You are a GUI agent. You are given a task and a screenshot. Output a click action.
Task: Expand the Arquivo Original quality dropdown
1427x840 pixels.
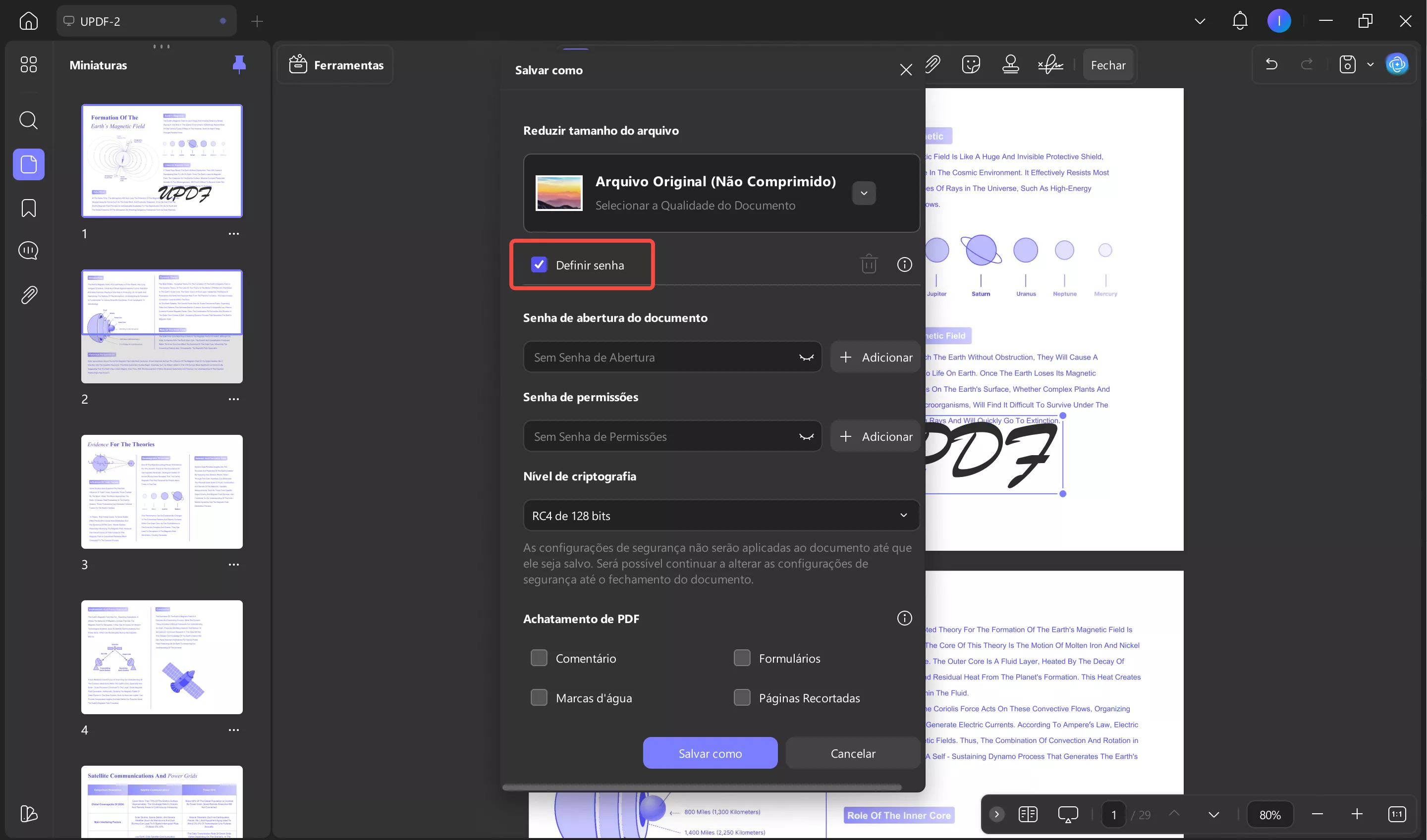[x=864, y=193]
